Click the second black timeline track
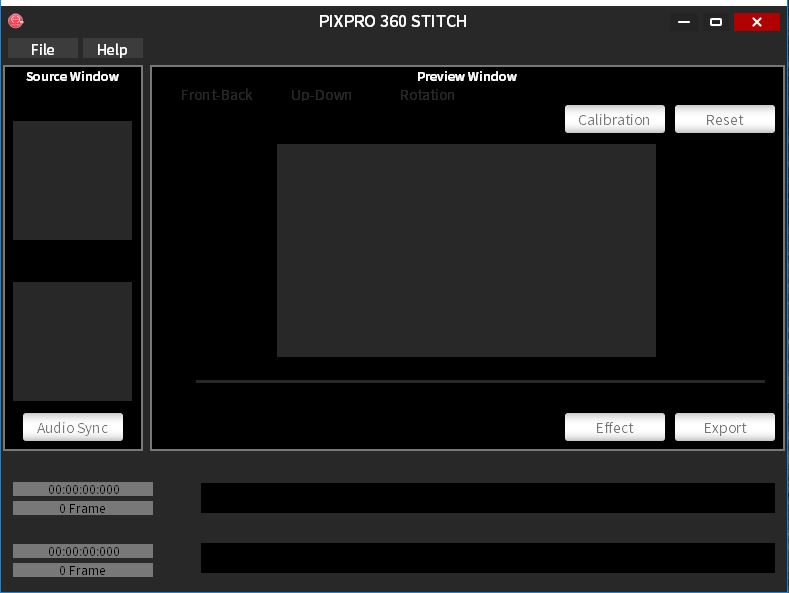The height and width of the screenshot is (593, 789). point(487,558)
